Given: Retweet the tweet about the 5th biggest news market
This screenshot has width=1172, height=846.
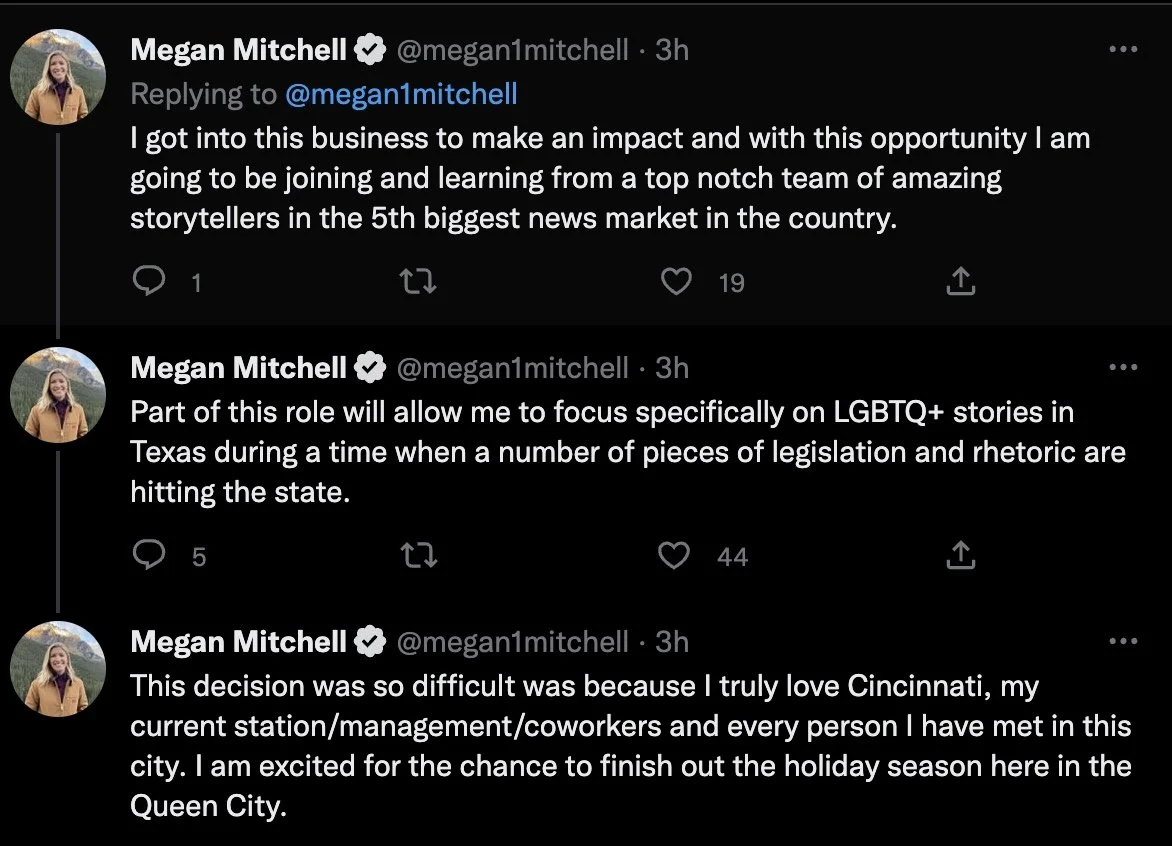Looking at the screenshot, I should tap(418, 283).
